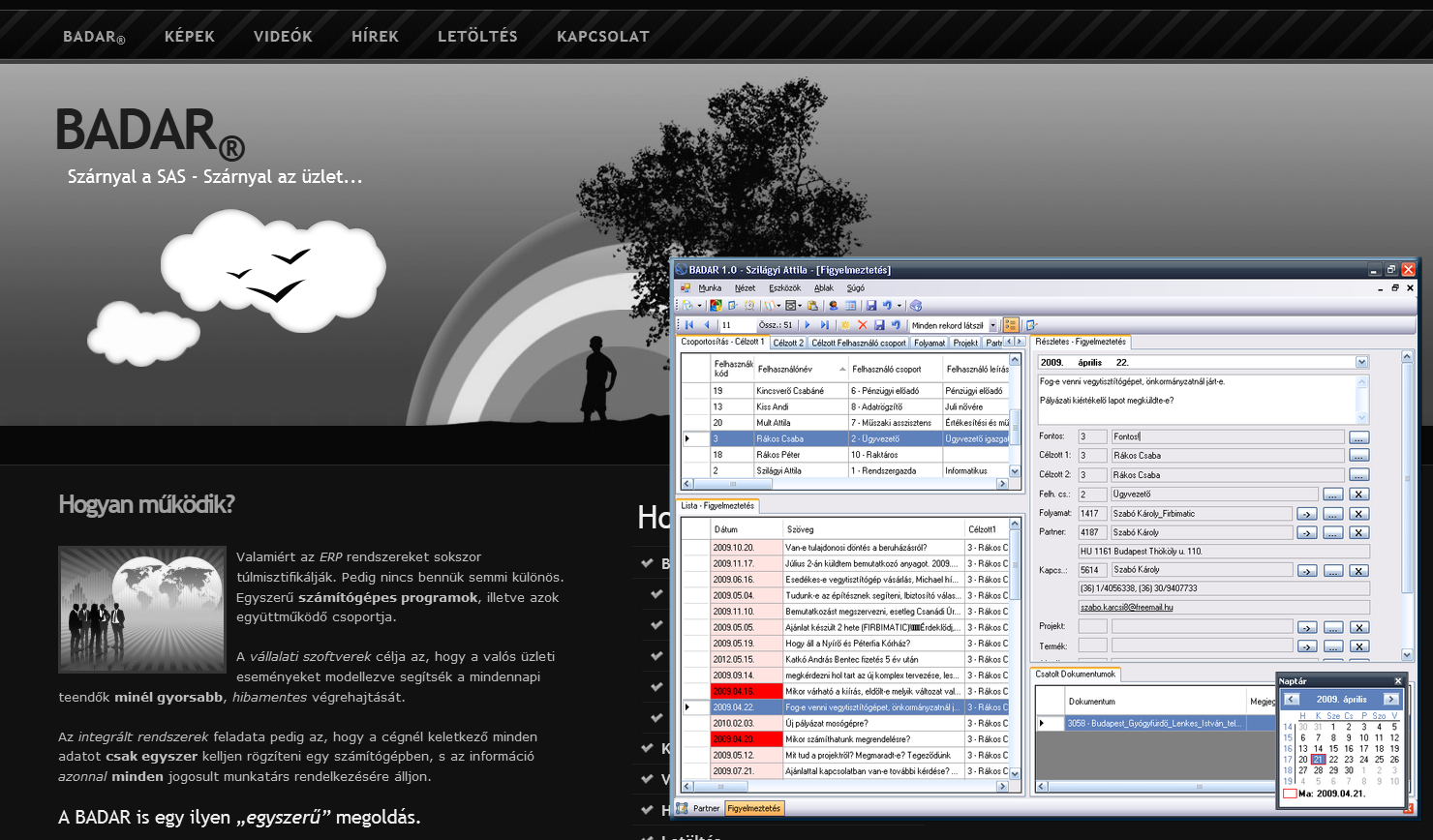Open the 'Minden rekord látszik' filter dropdown

coord(992,326)
